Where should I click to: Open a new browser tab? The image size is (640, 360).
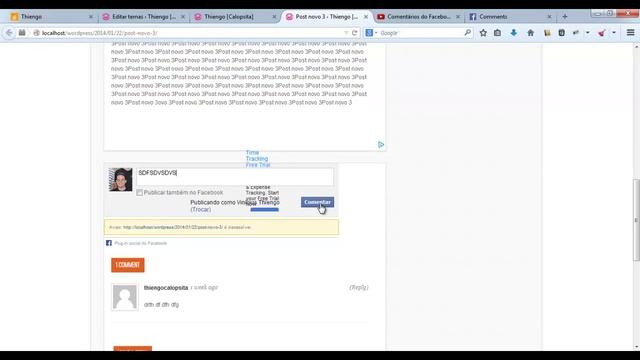pyautogui.click(x=564, y=17)
